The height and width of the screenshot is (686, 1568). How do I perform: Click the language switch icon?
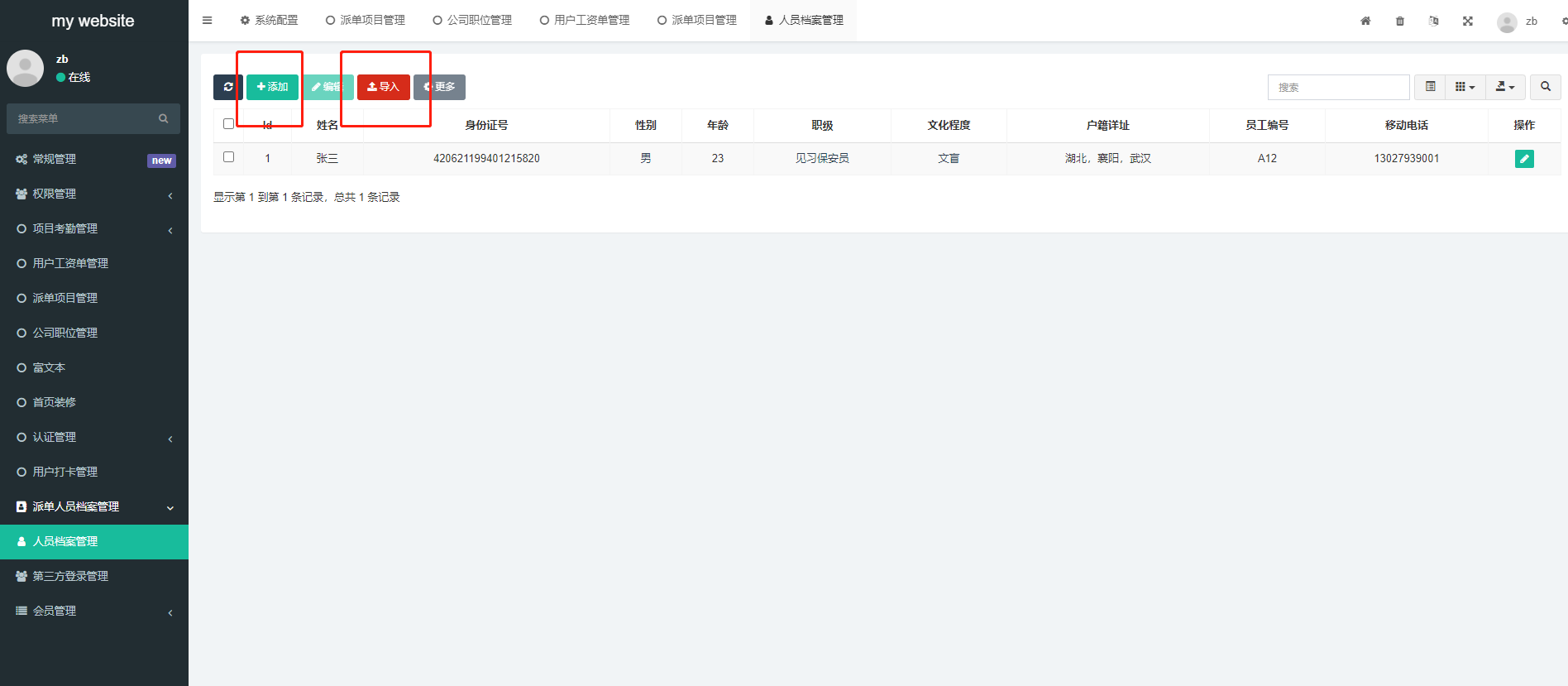click(x=1434, y=21)
